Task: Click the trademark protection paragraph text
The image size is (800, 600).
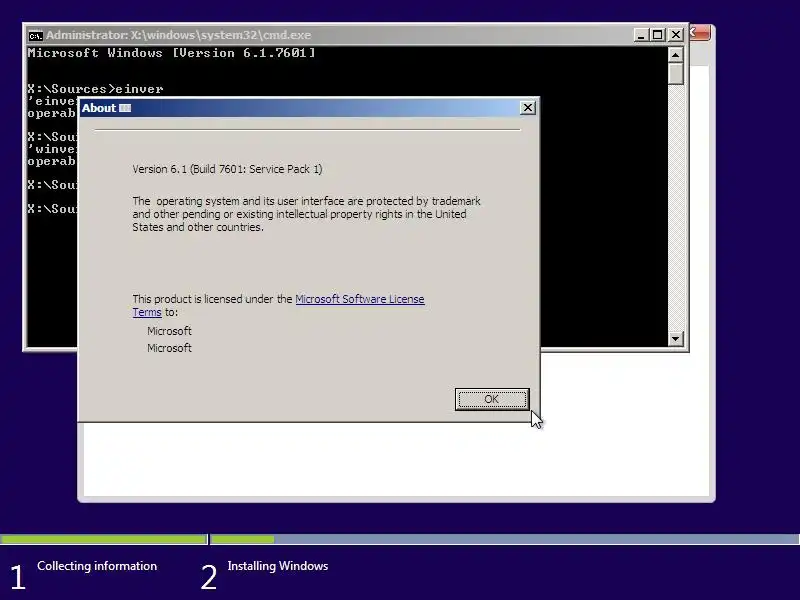Action: (306, 214)
